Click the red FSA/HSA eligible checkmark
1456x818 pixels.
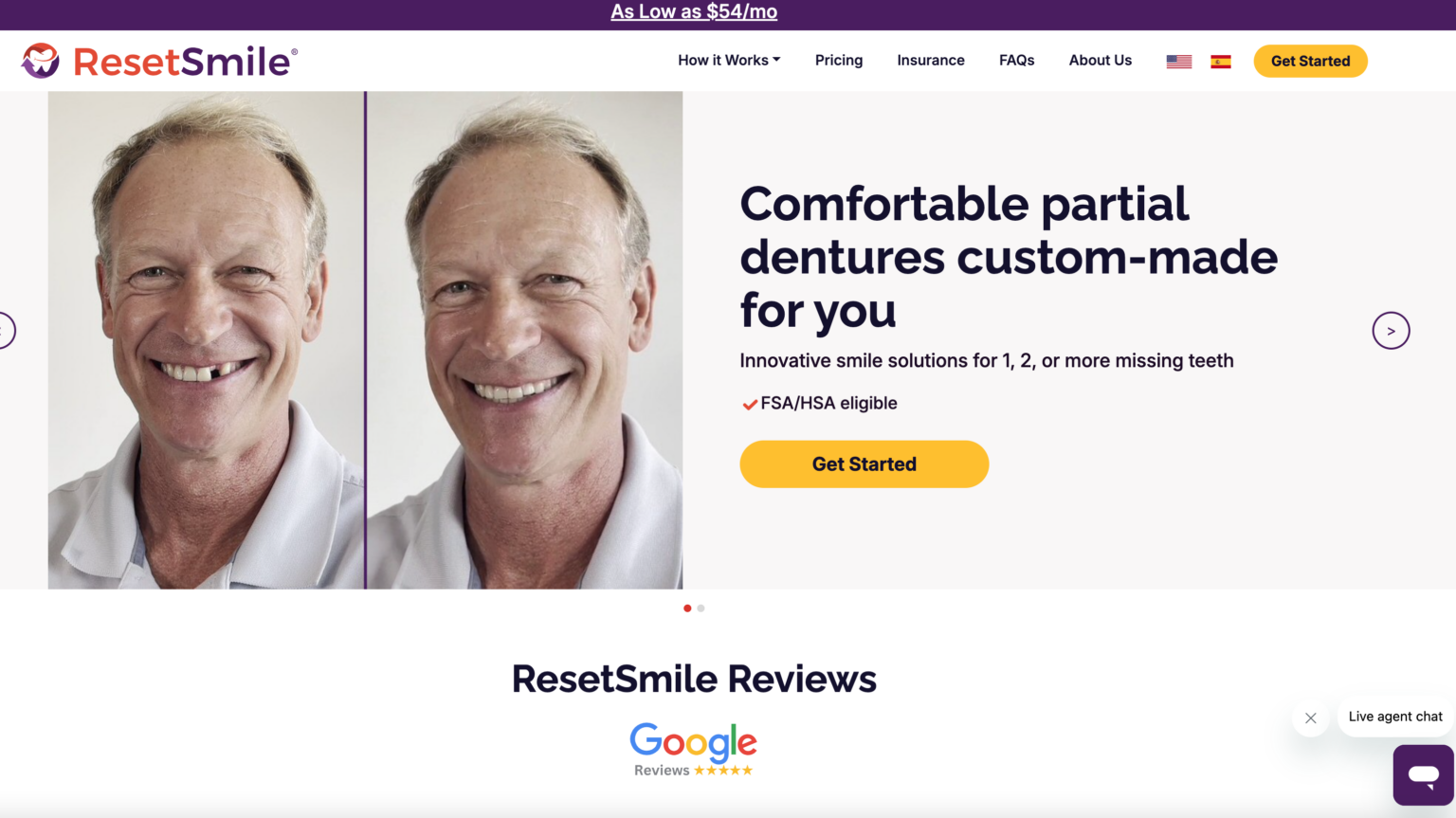click(x=748, y=403)
